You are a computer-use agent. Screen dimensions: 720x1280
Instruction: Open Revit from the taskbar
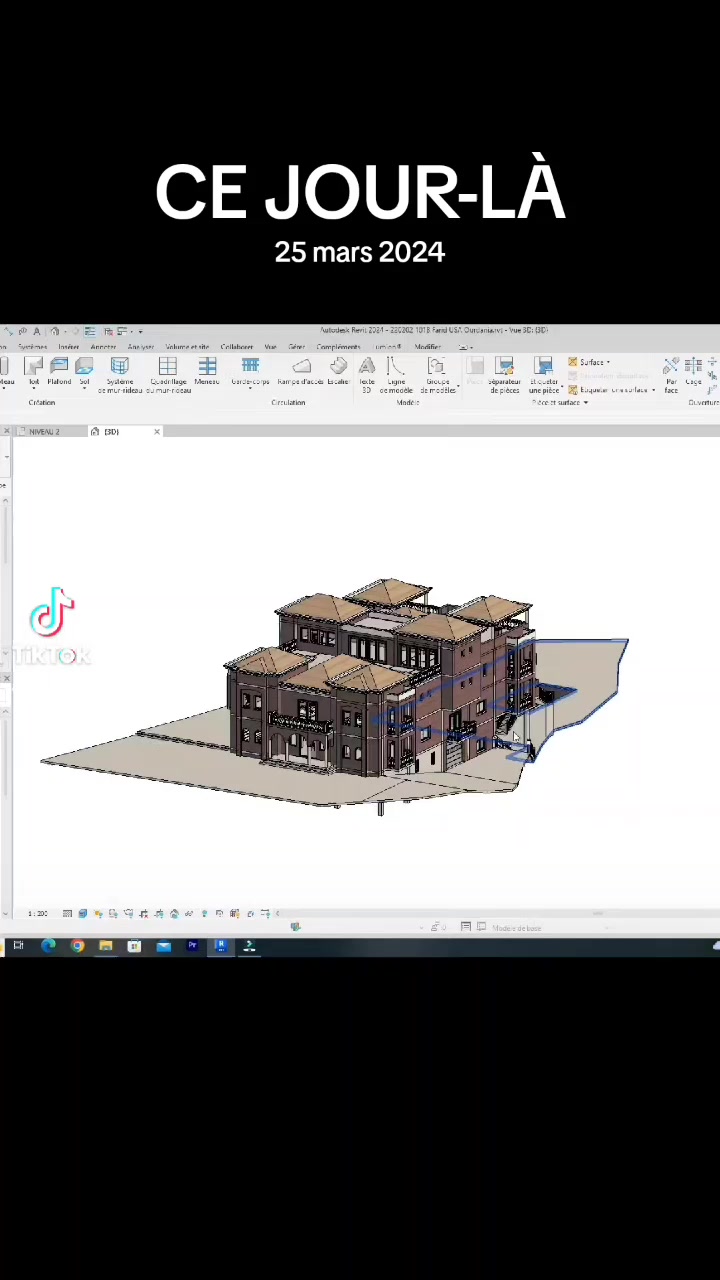pos(221,946)
